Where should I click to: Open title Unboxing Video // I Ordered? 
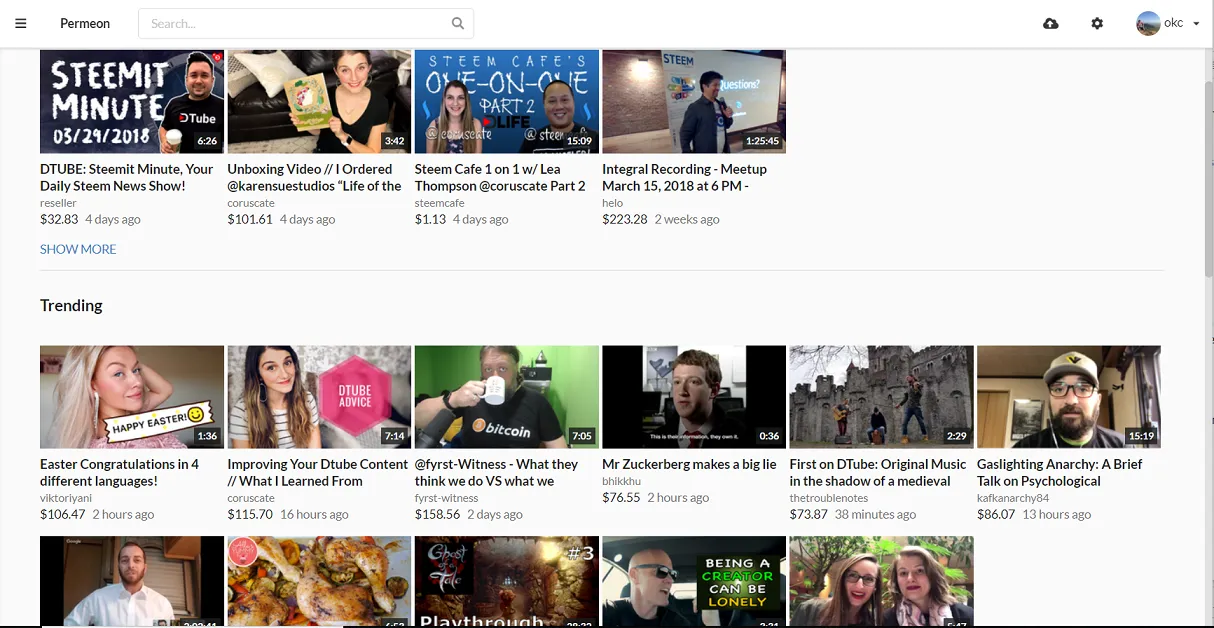click(x=315, y=177)
